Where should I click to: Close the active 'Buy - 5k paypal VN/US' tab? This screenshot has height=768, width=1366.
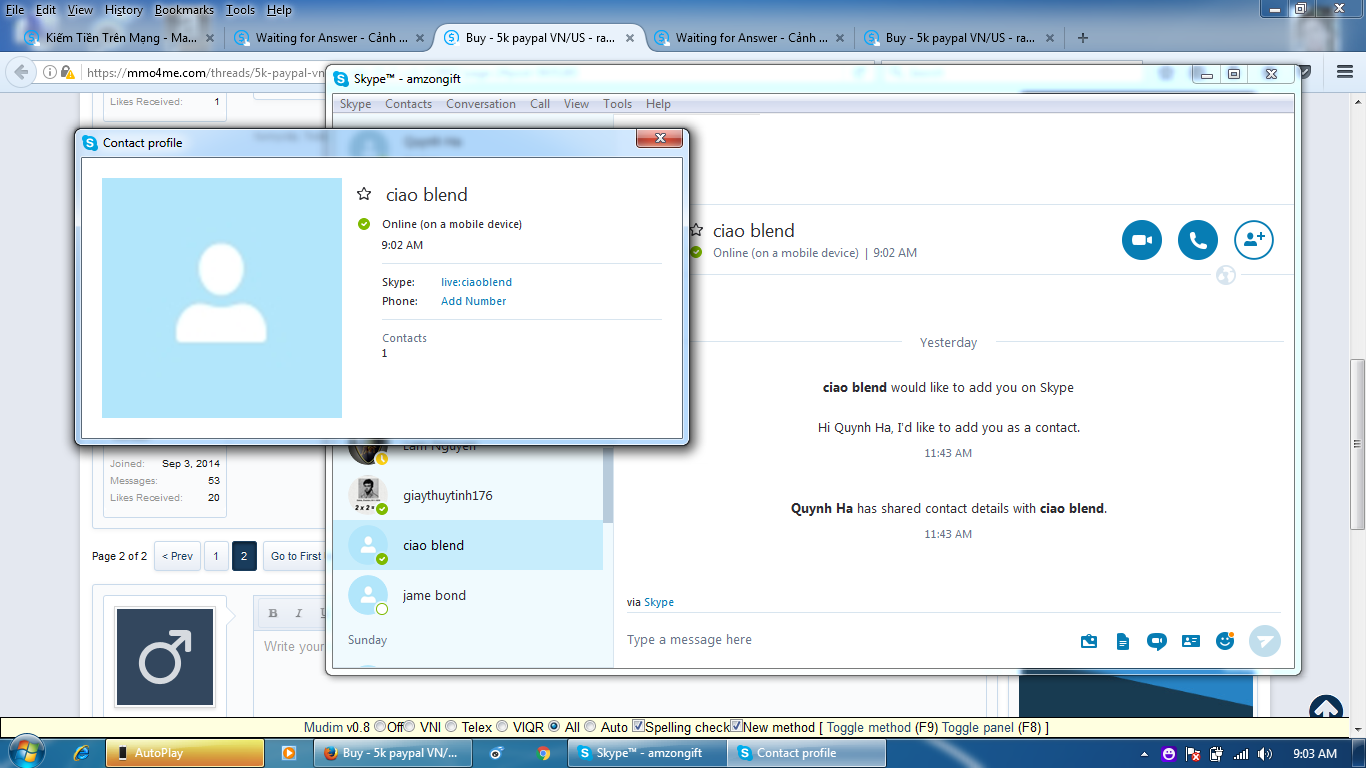point(630,38)
